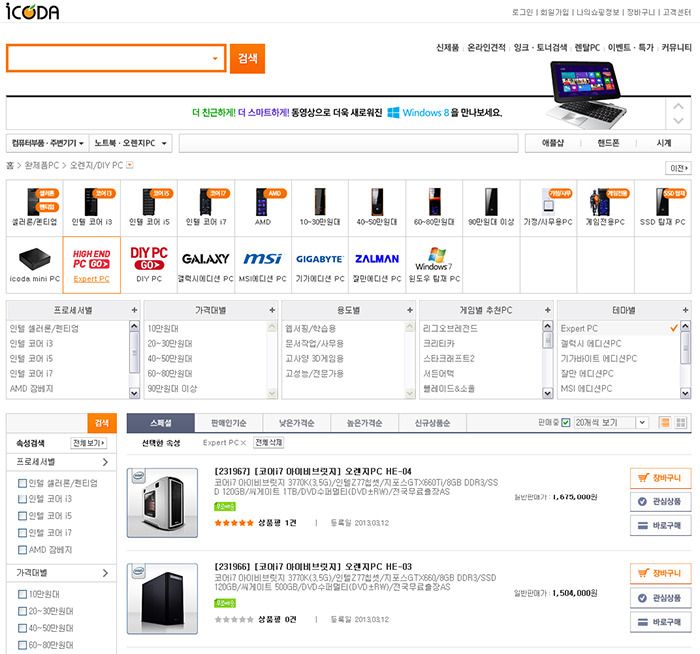Screen dimensions: 700x654
Task: Open the 20개씩 보기 items-per-page dropdown
Action: click(x=611, y=422)
